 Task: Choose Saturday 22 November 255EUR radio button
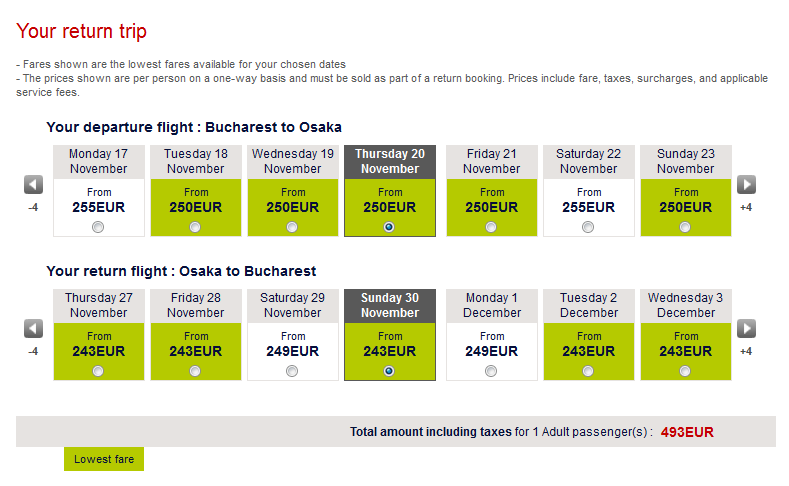coord(588,227)
